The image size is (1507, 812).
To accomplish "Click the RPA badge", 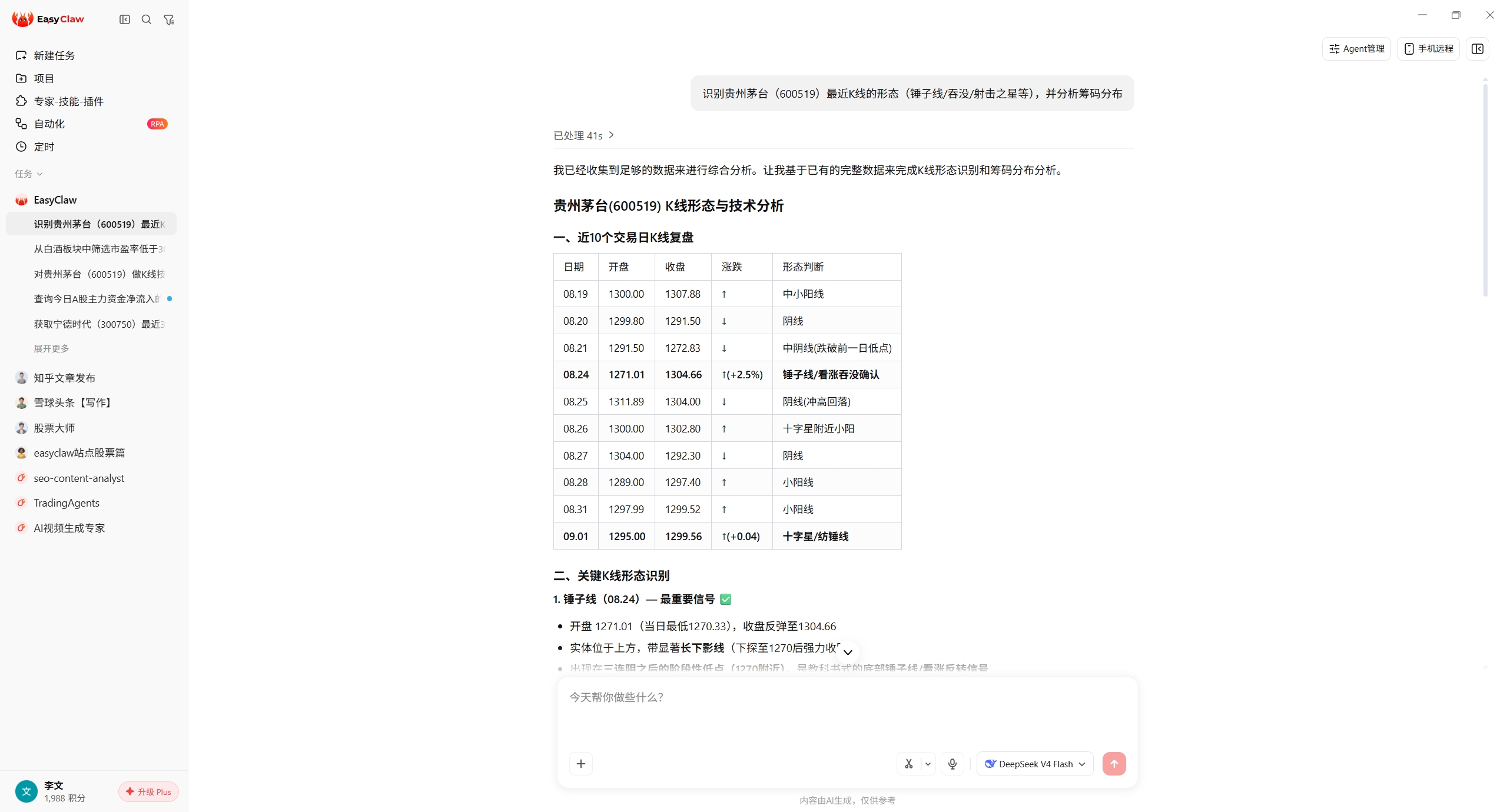I will (x=157, y=124).
